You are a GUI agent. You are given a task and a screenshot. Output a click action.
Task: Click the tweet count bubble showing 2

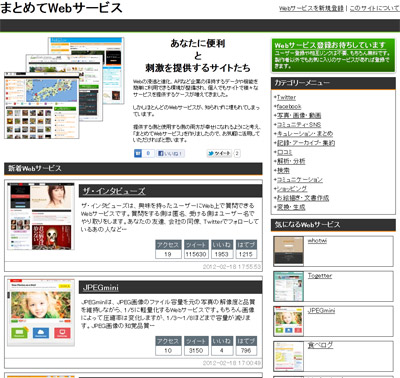[x=237, y=153]
